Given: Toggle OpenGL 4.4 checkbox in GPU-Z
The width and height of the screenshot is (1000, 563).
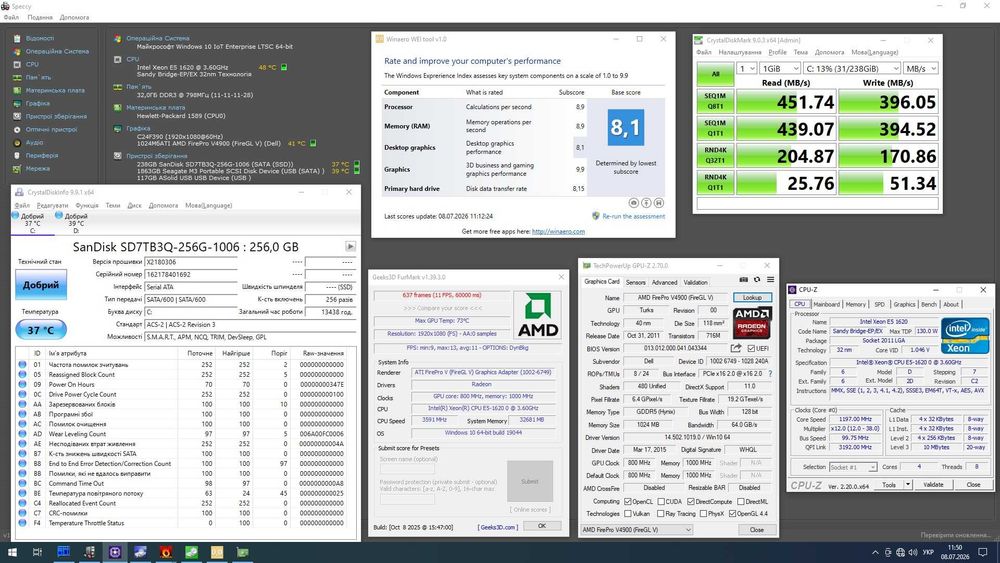Looking at the screenshot, I should coord(733,513).
